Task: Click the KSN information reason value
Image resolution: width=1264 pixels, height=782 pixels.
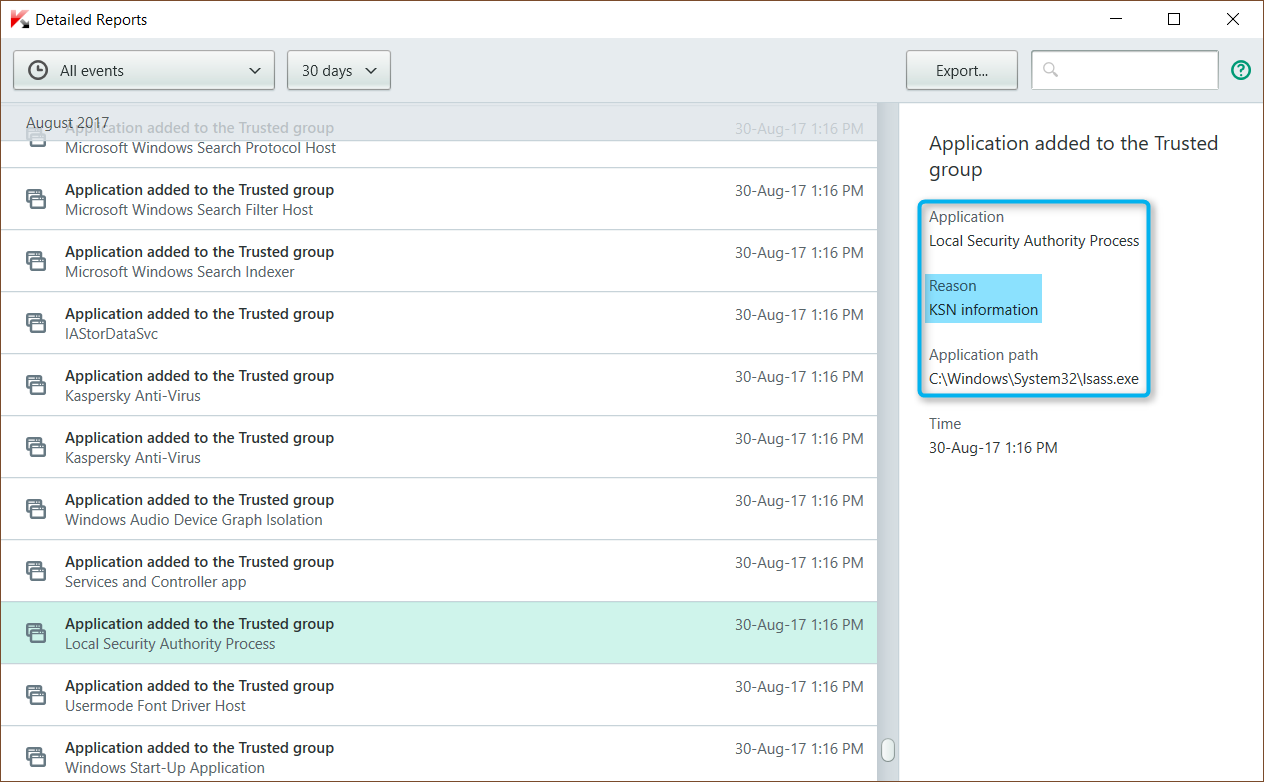Action: pos(984,310)
